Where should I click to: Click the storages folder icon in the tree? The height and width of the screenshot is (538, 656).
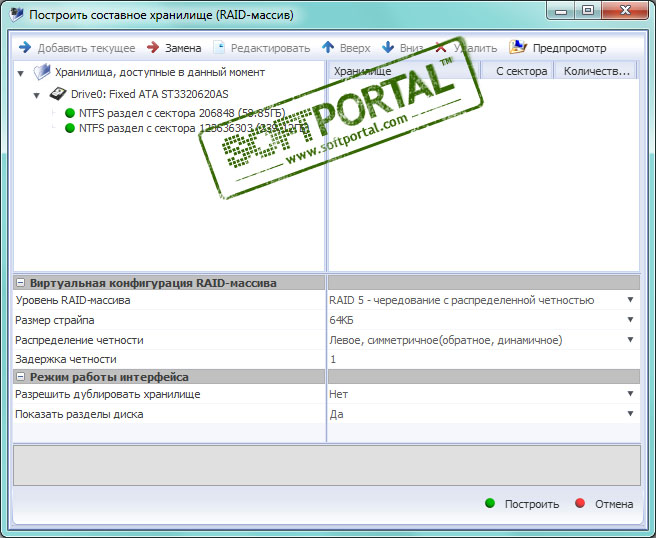point(42,72)
